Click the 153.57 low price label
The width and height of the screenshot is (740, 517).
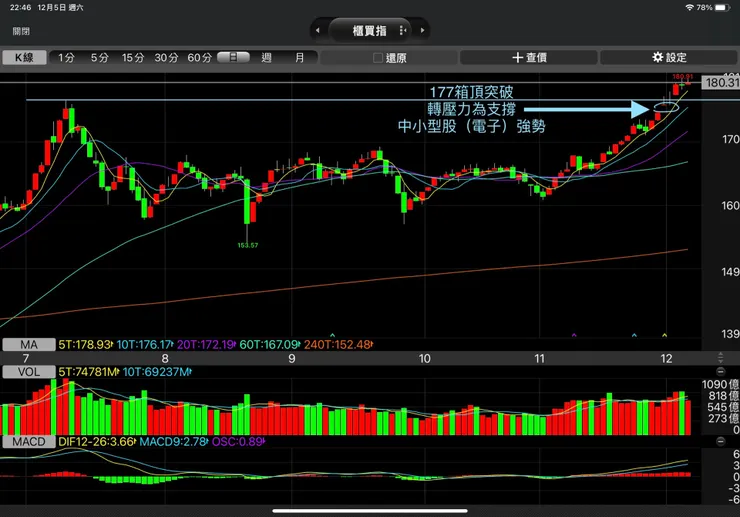[248, 245]
